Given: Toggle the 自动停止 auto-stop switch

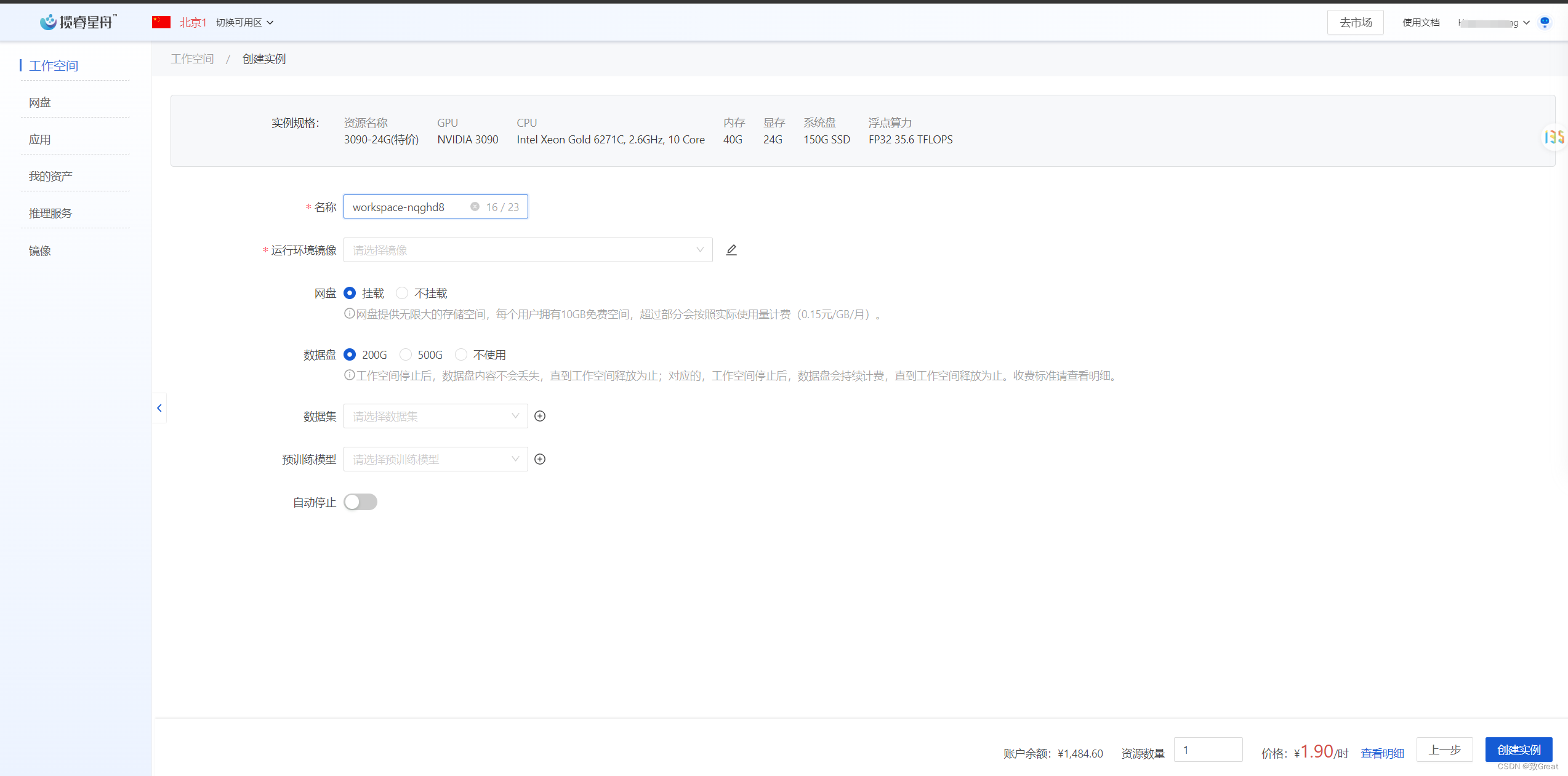Looking at the screenshot, I should point(360,502).
